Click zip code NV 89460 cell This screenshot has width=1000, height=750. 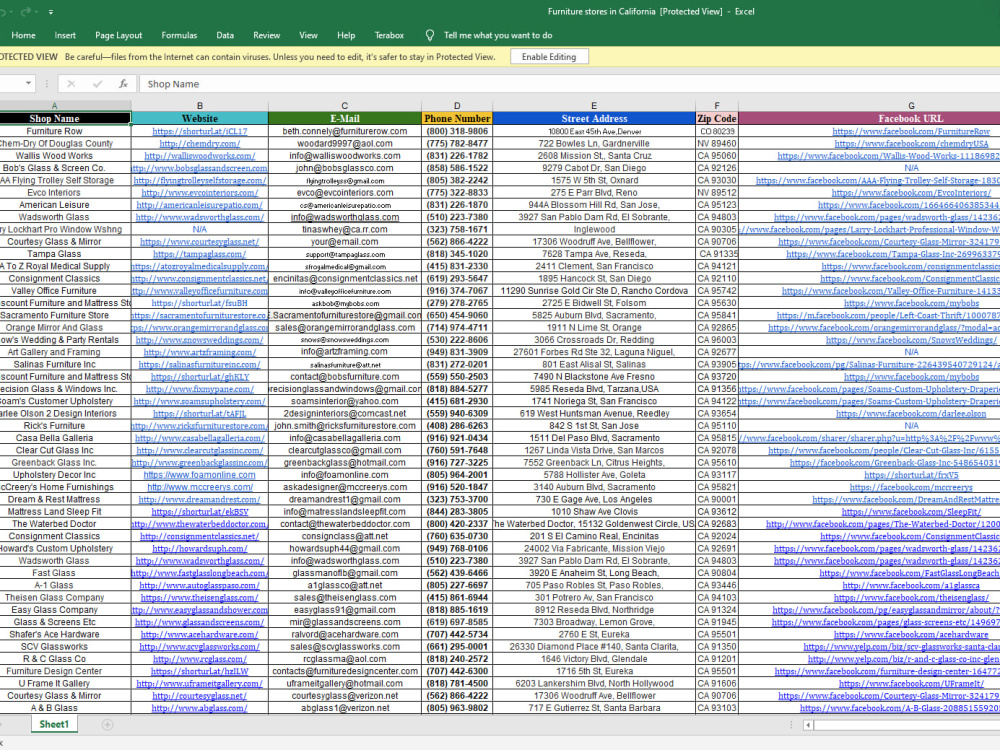click(717, 143)
